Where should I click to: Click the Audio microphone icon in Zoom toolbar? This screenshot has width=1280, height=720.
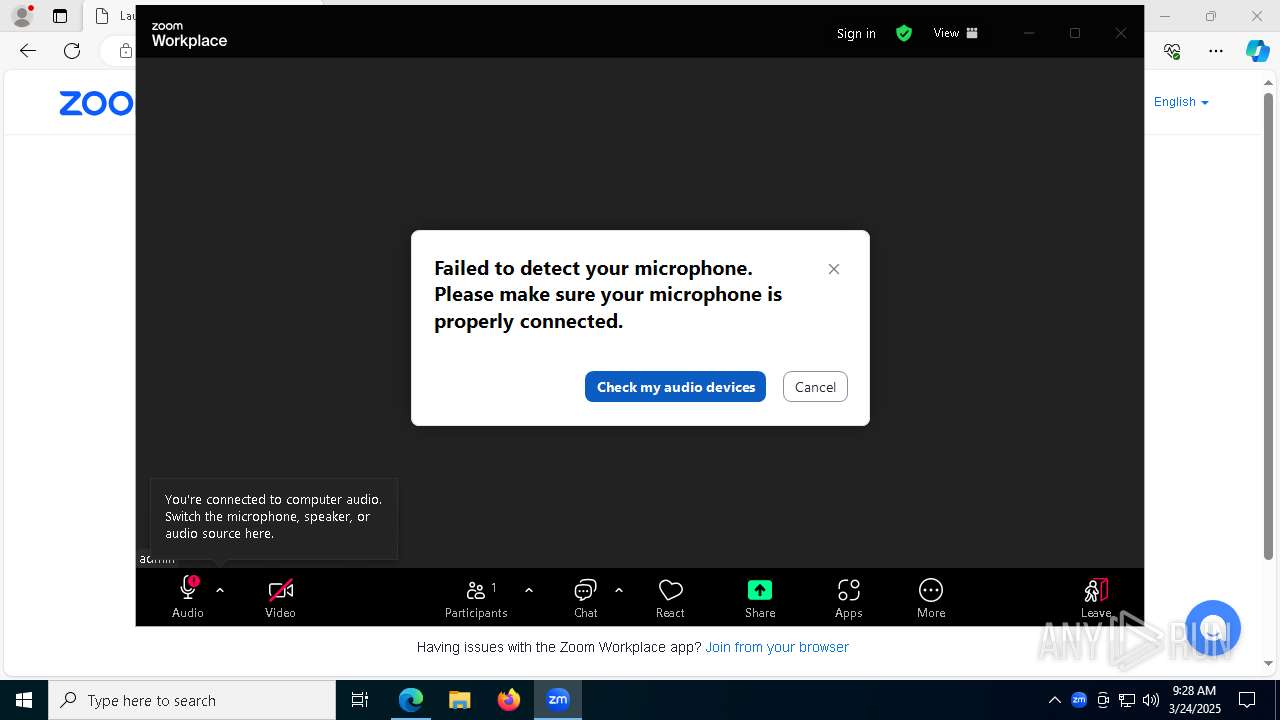click(x=188, y=589)
